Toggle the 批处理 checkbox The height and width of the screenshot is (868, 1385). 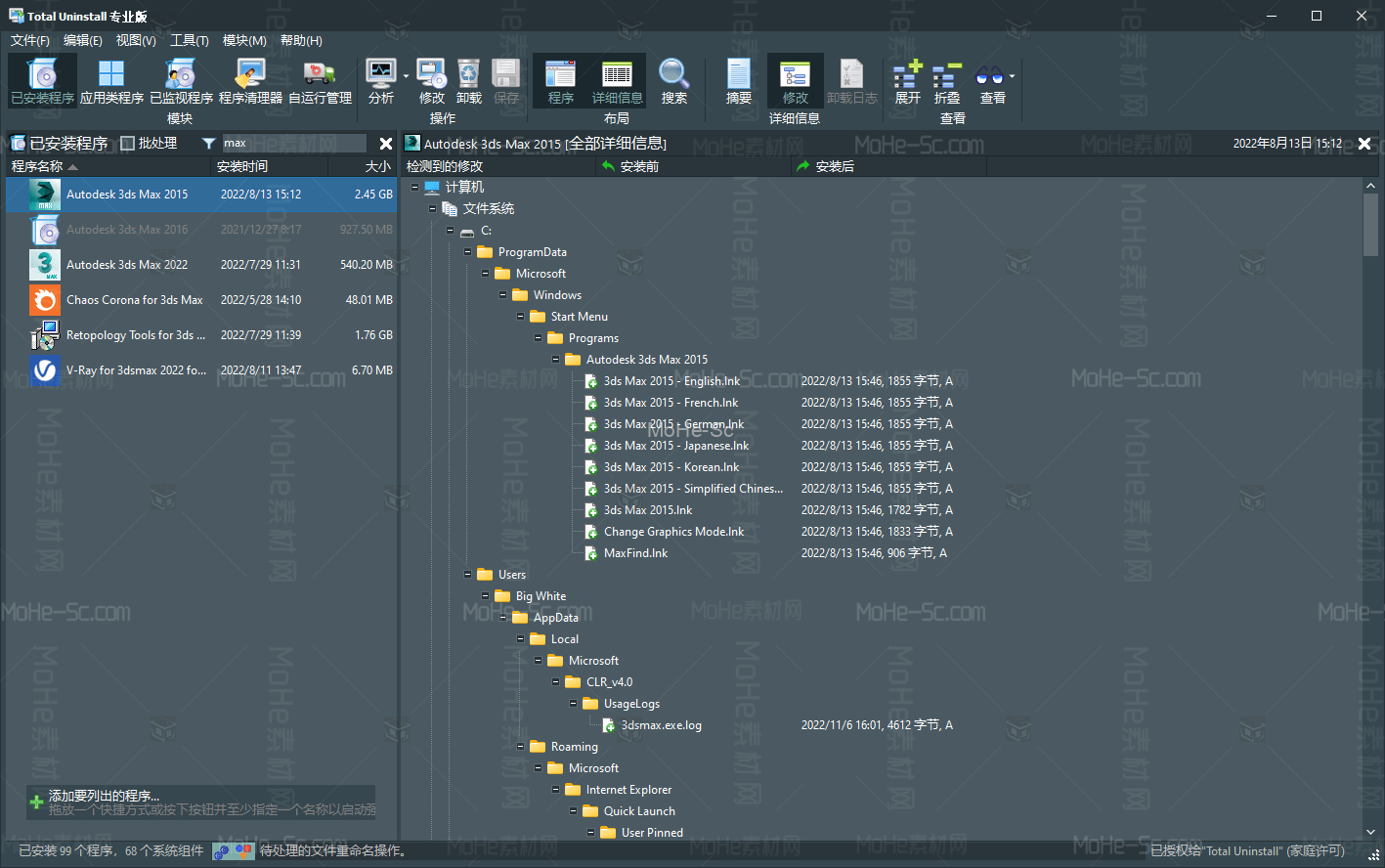coord(127,144)
